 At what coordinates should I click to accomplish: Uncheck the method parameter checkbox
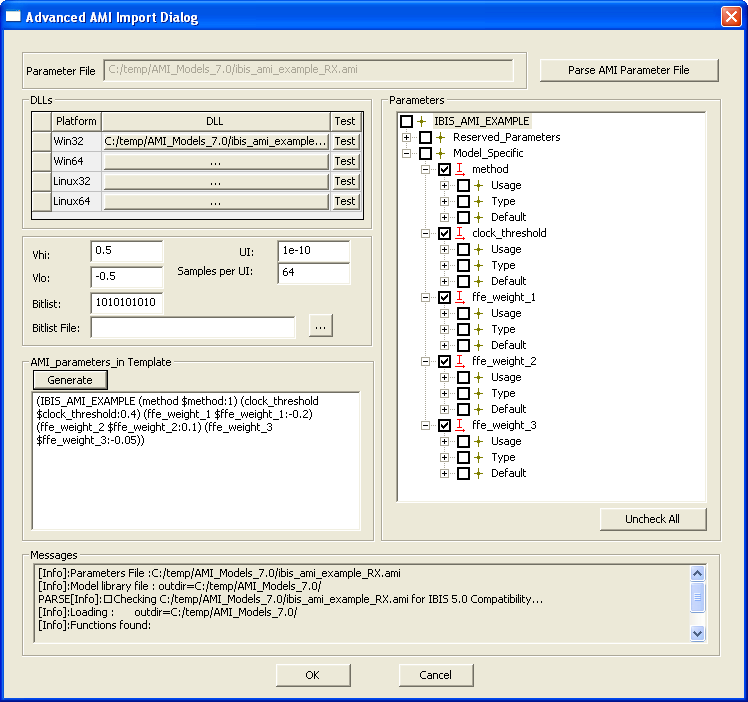[444, 170]
